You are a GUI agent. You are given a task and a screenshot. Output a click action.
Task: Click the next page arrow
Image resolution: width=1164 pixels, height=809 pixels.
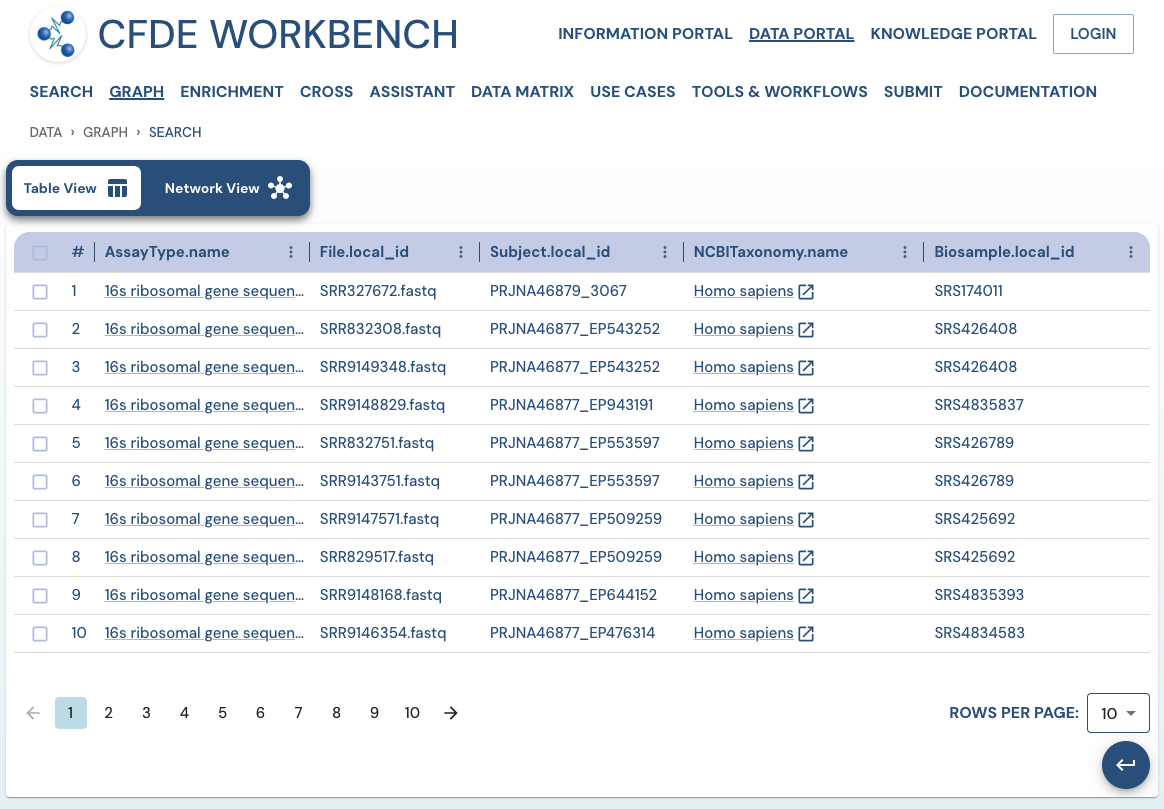450,713
